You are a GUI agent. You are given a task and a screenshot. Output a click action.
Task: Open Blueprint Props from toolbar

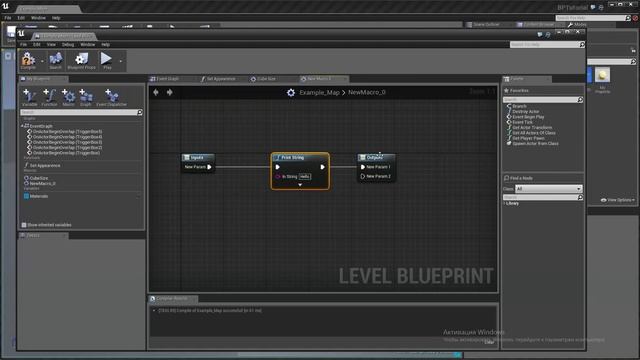point(82,60)
